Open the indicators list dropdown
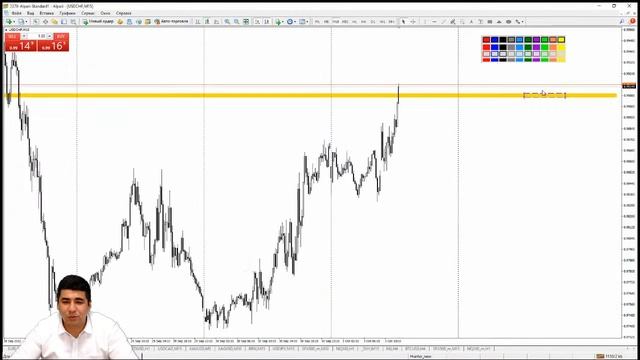This screenshot has width=640, height=360. pos(279,22)
